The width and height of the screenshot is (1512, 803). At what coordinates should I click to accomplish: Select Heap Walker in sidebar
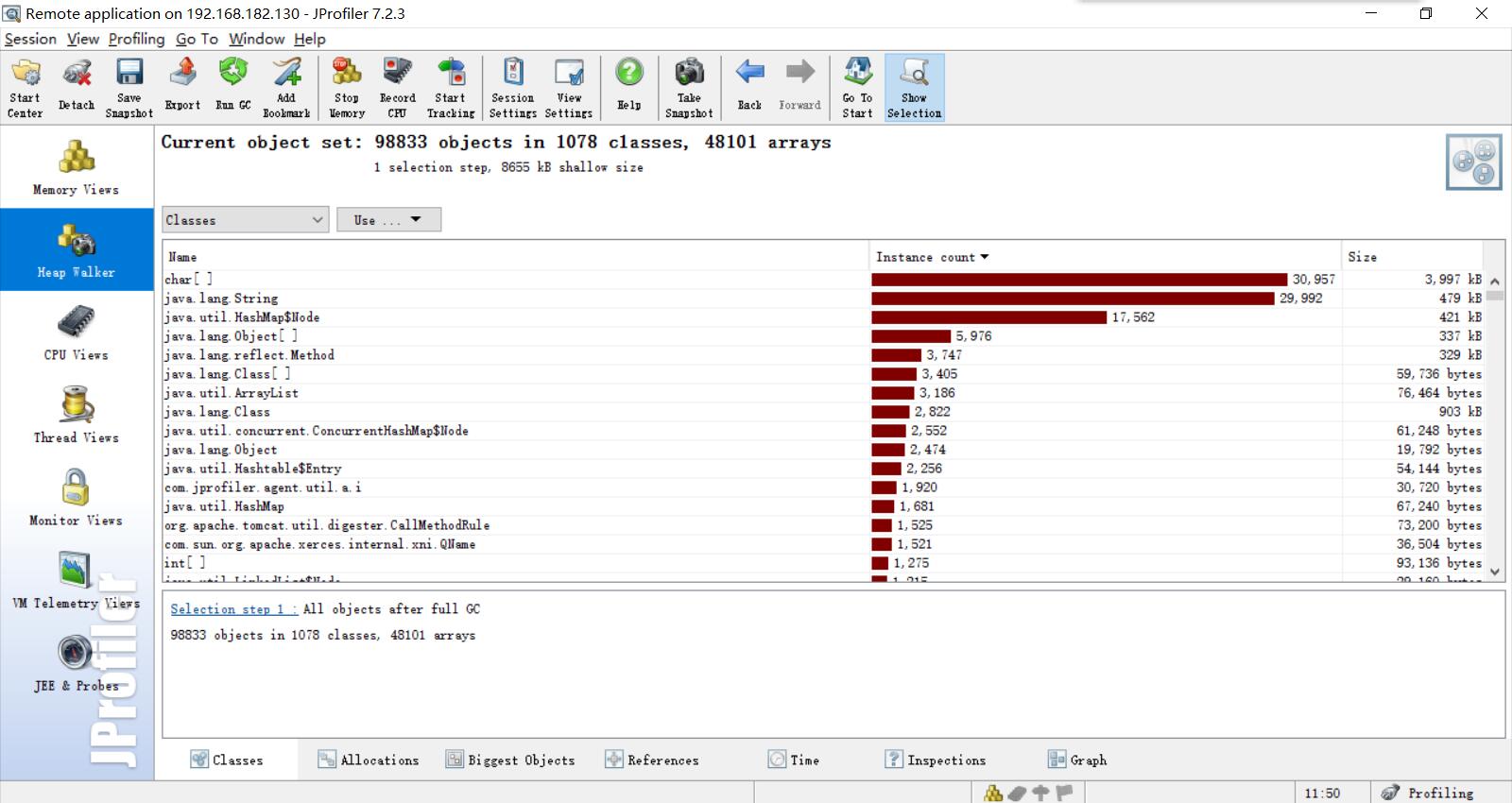tap(77, 249)
